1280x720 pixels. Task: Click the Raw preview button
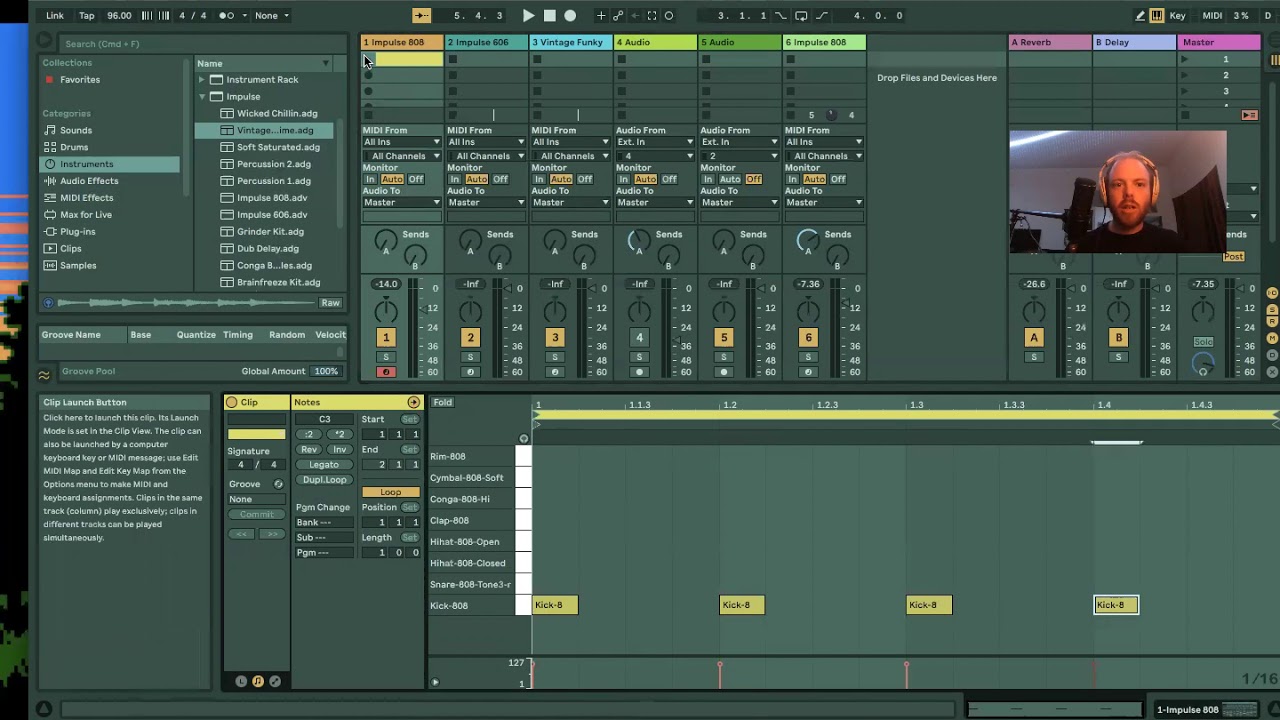pyautogui.click(x=330, y=303)
